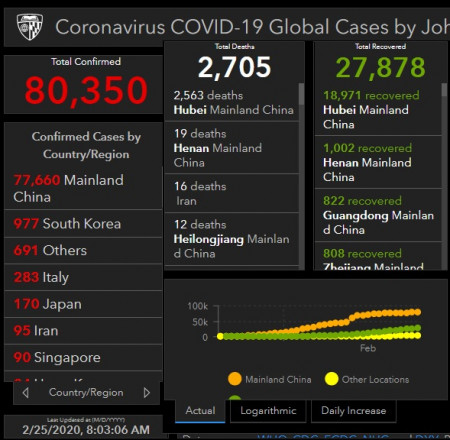The width and height of the screenshot is (450, 440).
Task: Select Singapore with 90 cases
Action: 83,357
